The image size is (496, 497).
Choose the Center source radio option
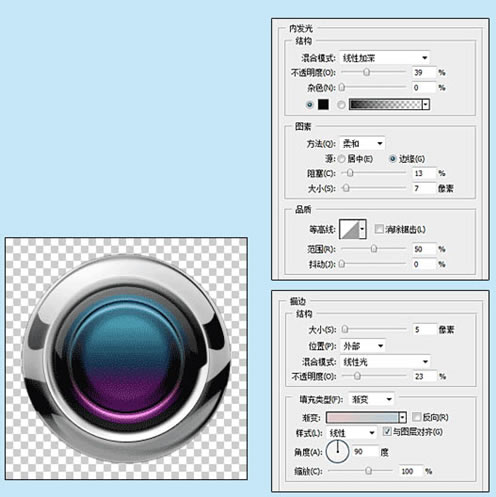pos(341,159)
